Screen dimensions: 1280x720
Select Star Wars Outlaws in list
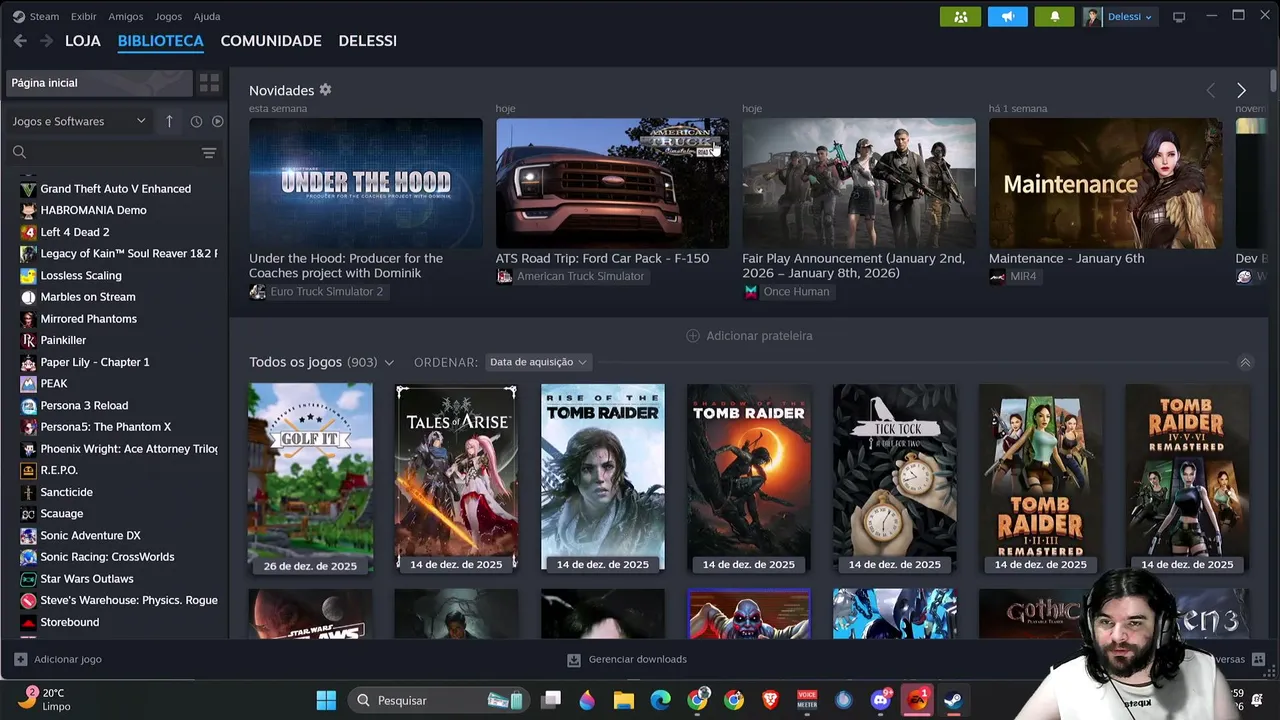point(87,579)
